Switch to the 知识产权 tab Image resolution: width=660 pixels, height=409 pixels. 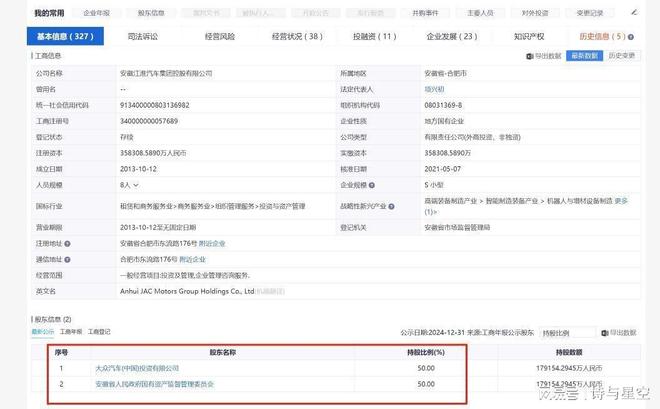click(529, 37)
